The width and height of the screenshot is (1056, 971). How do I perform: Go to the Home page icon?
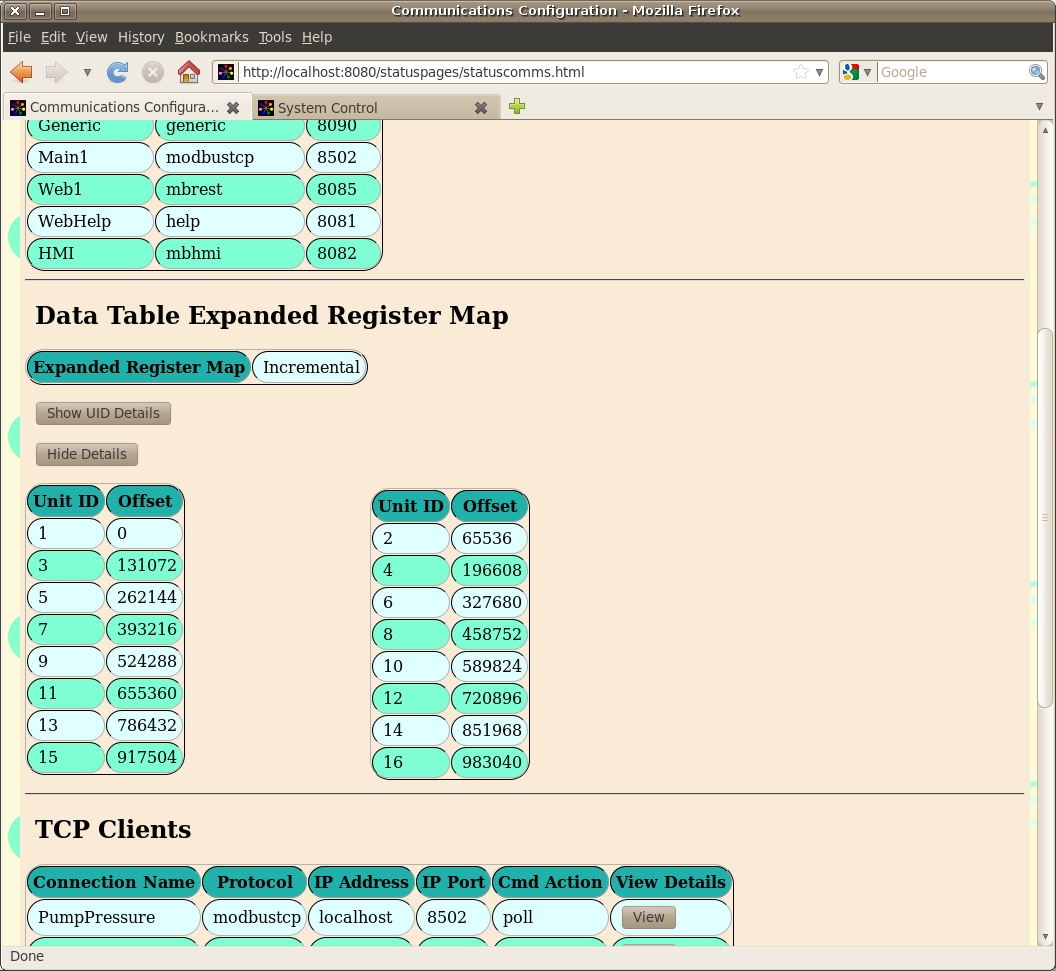(188, 72)
